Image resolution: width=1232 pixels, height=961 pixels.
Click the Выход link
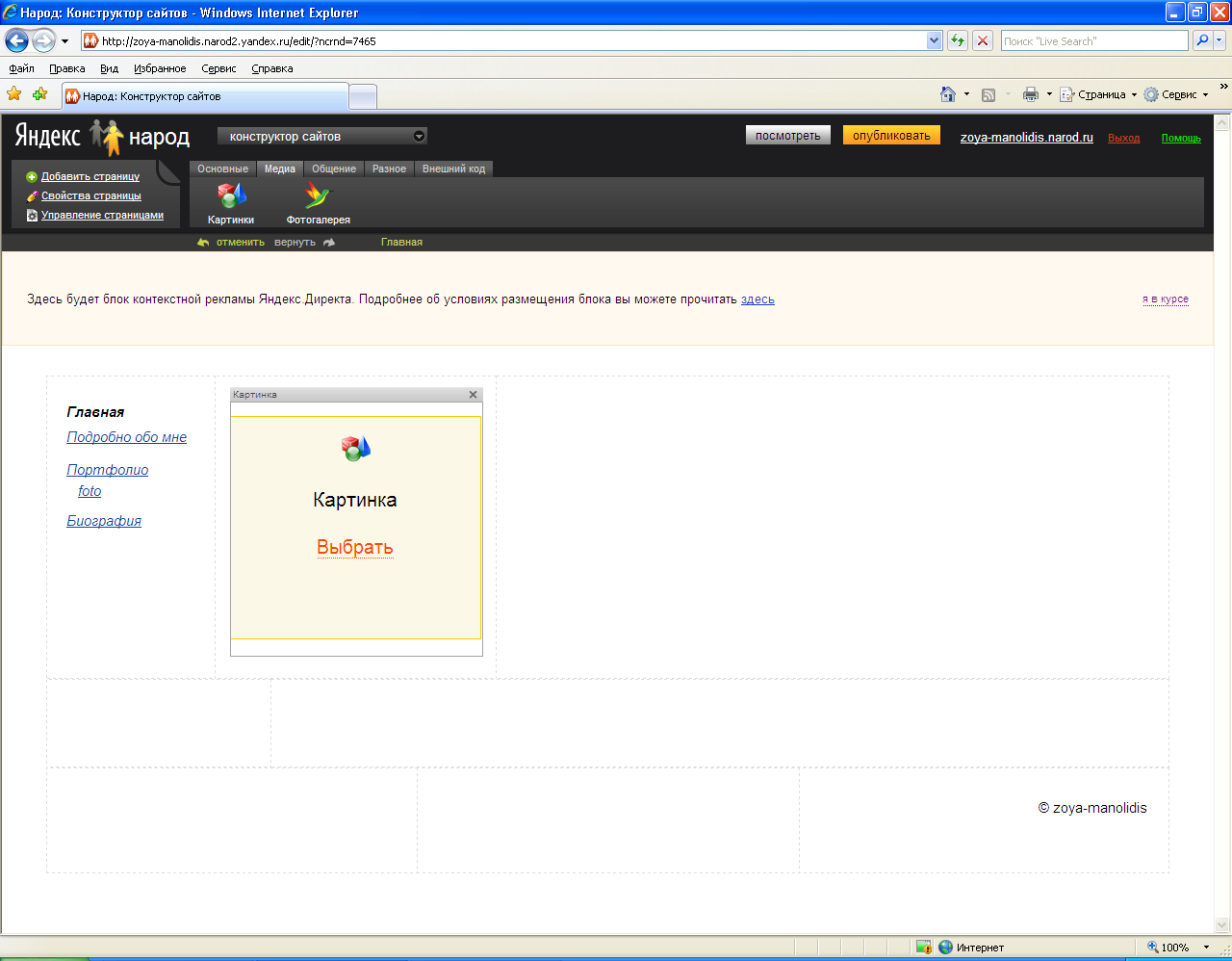(1123, 139)
